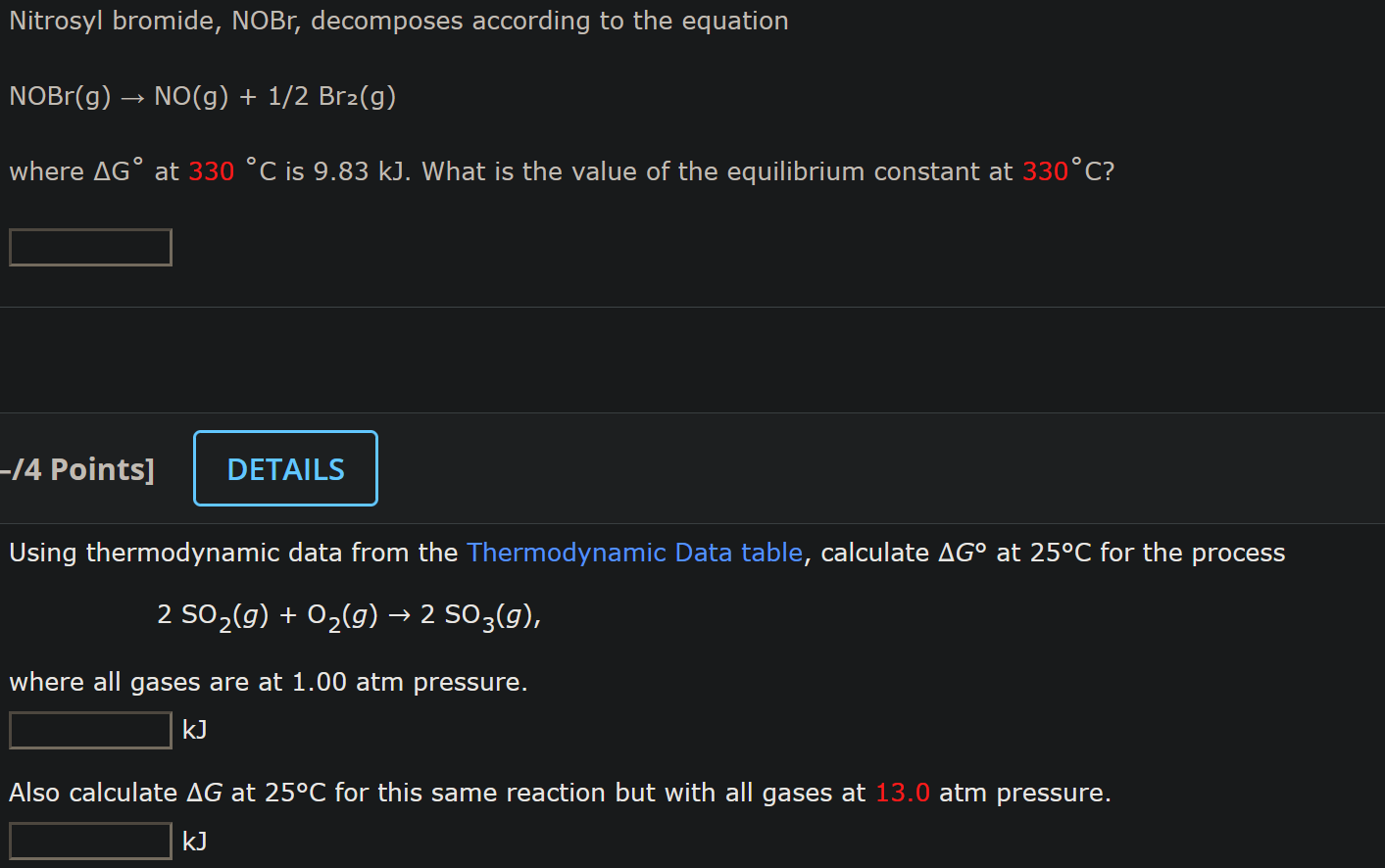Focus the answer box for the NOBr question
The image size is (1385, 868).
coord(89,247)
